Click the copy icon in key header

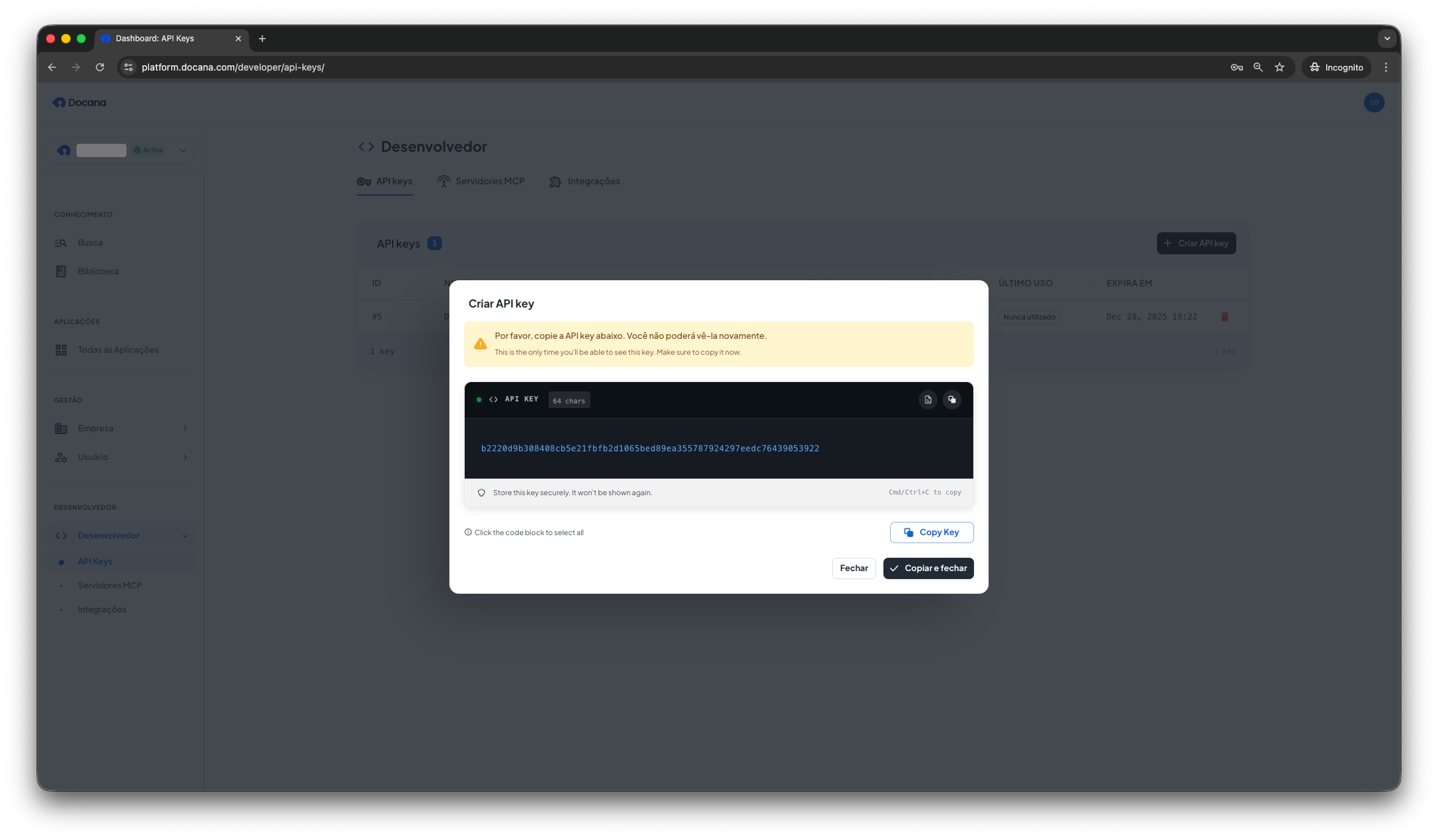click(952, 400)
